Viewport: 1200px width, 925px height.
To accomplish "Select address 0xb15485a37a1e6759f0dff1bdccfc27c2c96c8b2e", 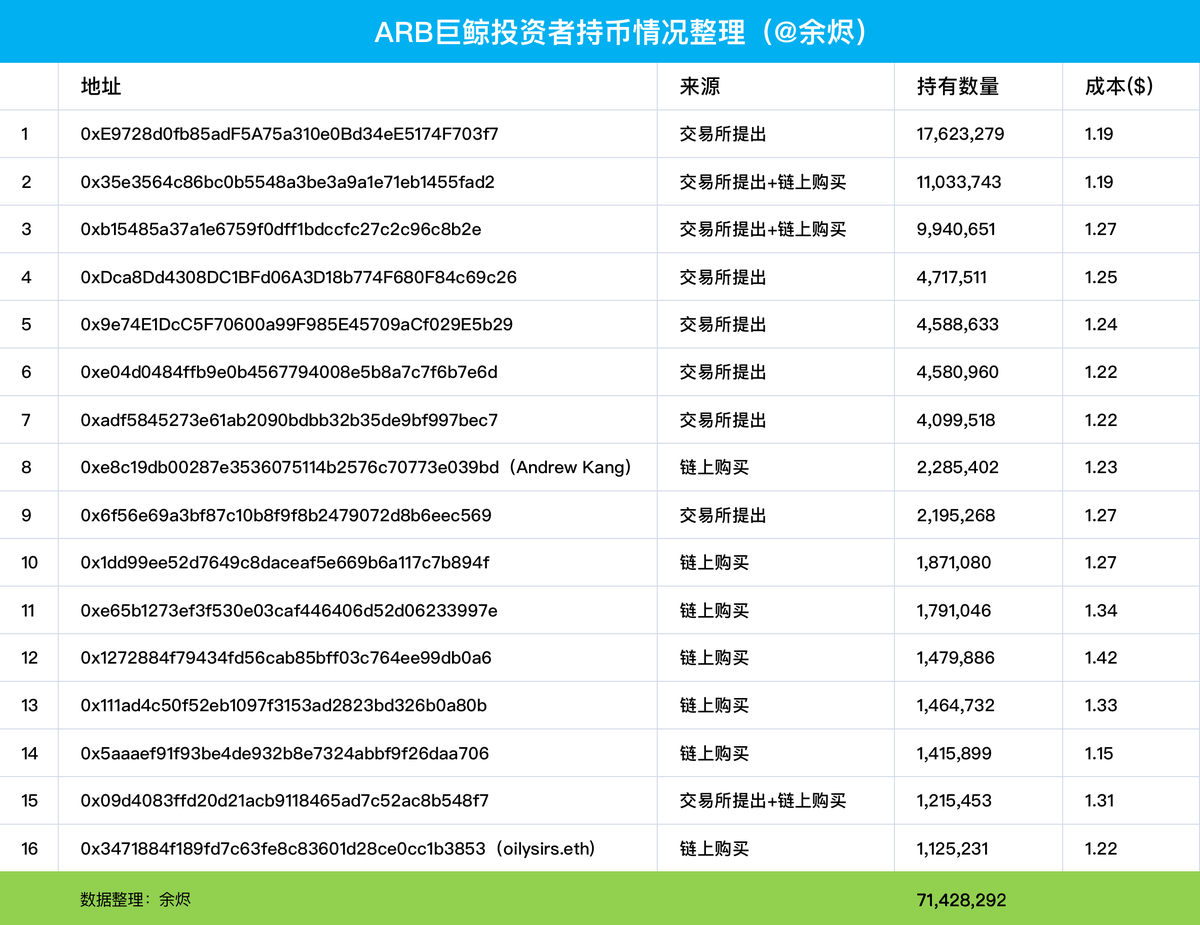I will [x=281, y=229].
